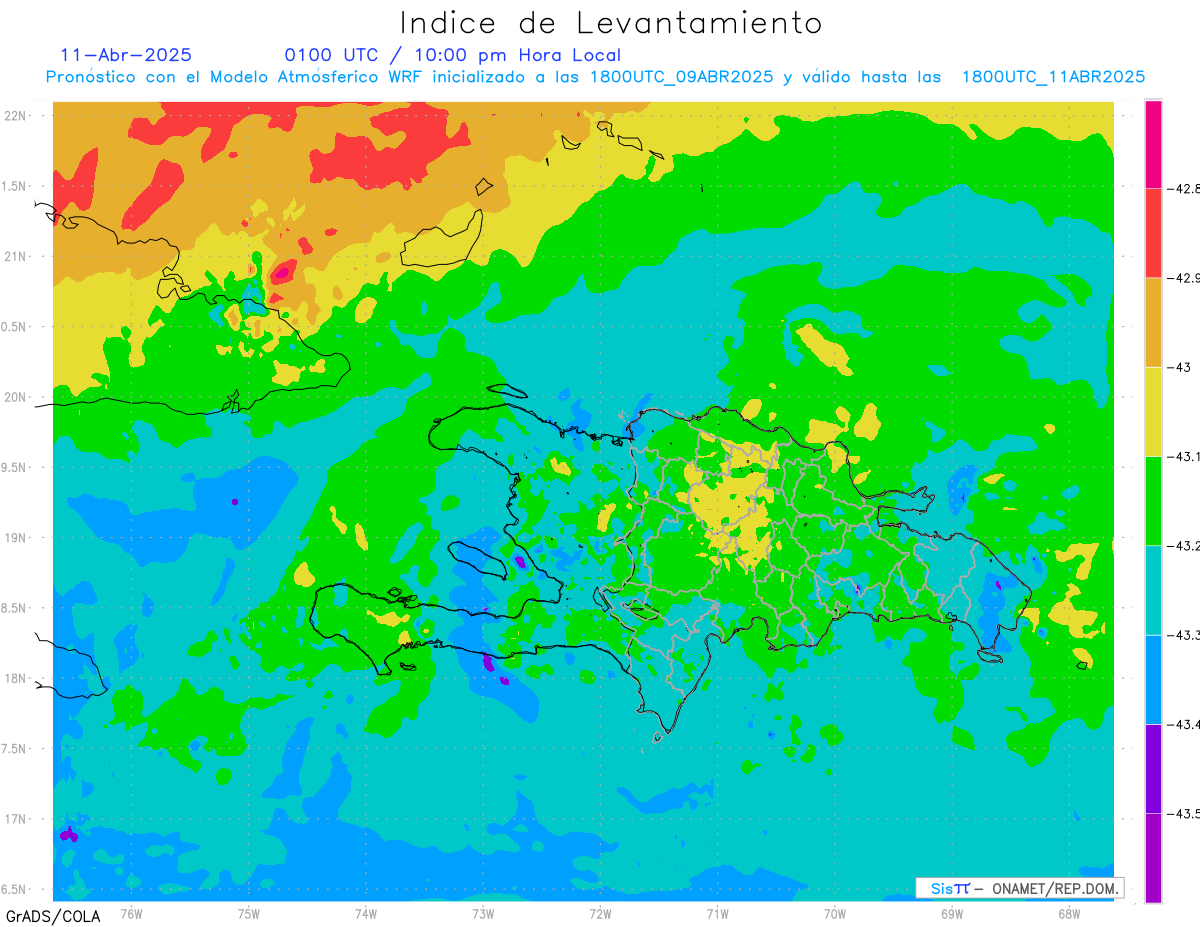The width and height of the screenshot is (1200, 927).
Task: Click the "-43.1" color bar value
Action: click(1182, 456)
